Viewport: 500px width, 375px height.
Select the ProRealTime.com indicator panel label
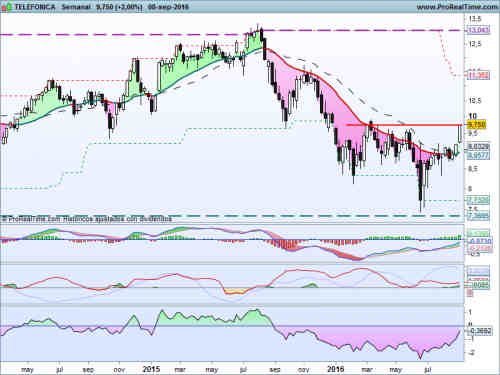(87, 219)
